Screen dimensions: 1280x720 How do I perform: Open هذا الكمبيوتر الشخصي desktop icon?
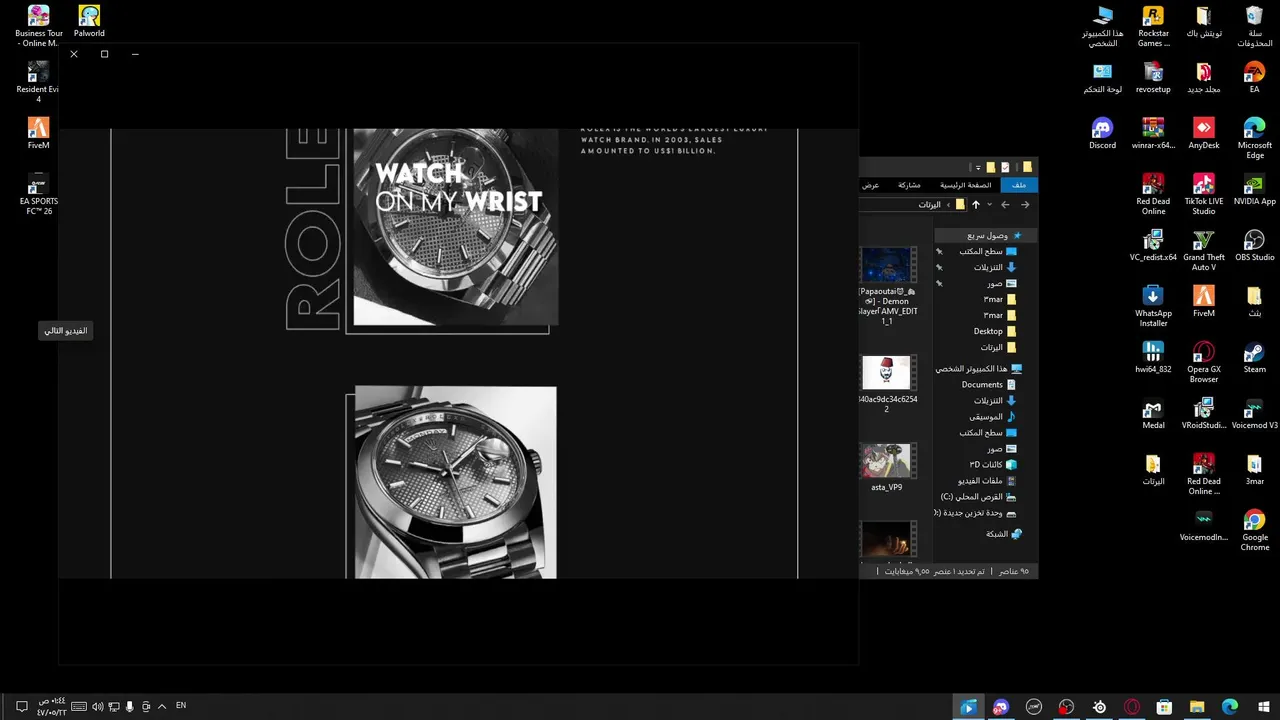(x=1102, y=25)
